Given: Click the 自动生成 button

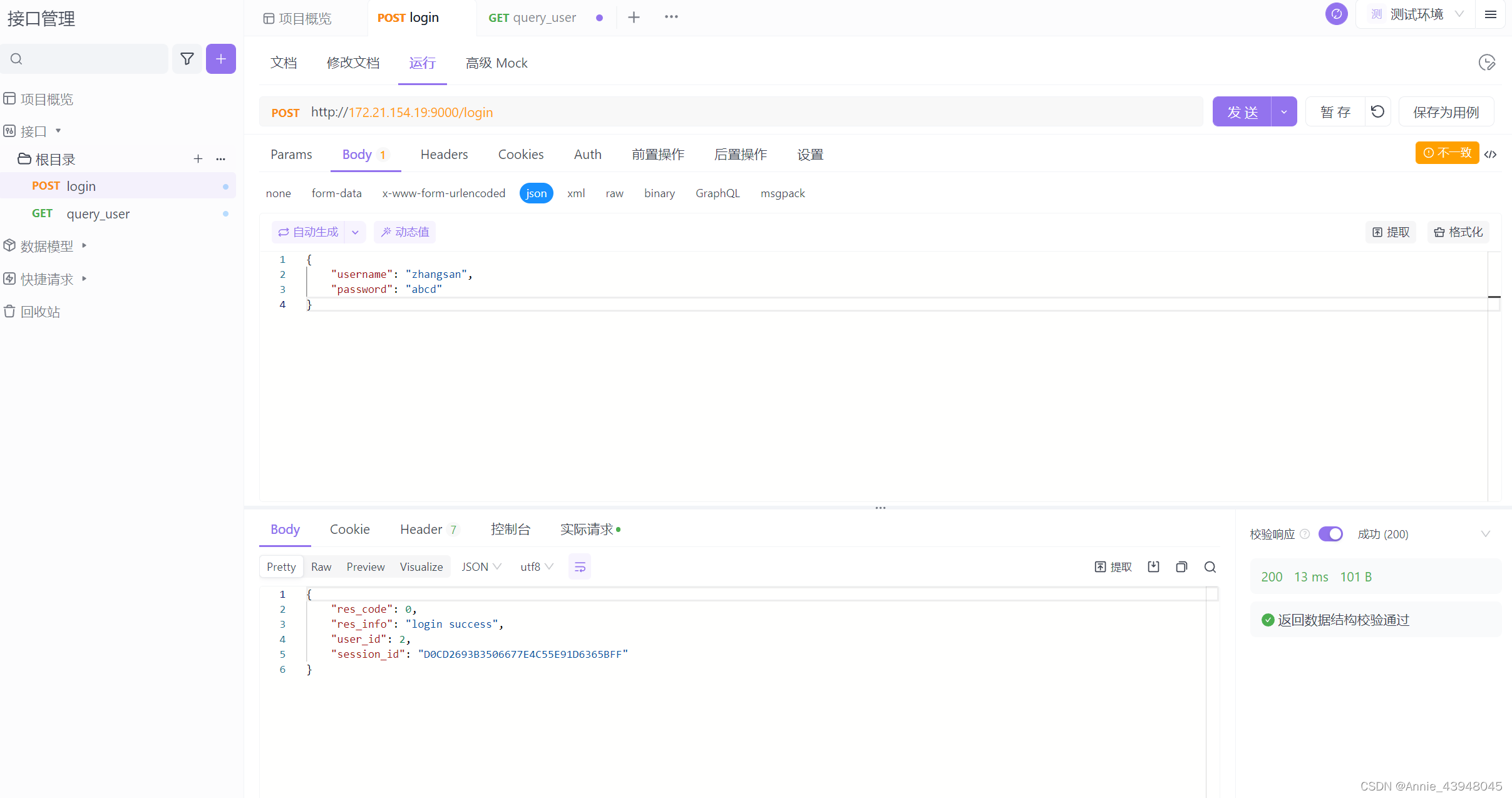Looking at the screenshot, I should [x=308, y=232].
